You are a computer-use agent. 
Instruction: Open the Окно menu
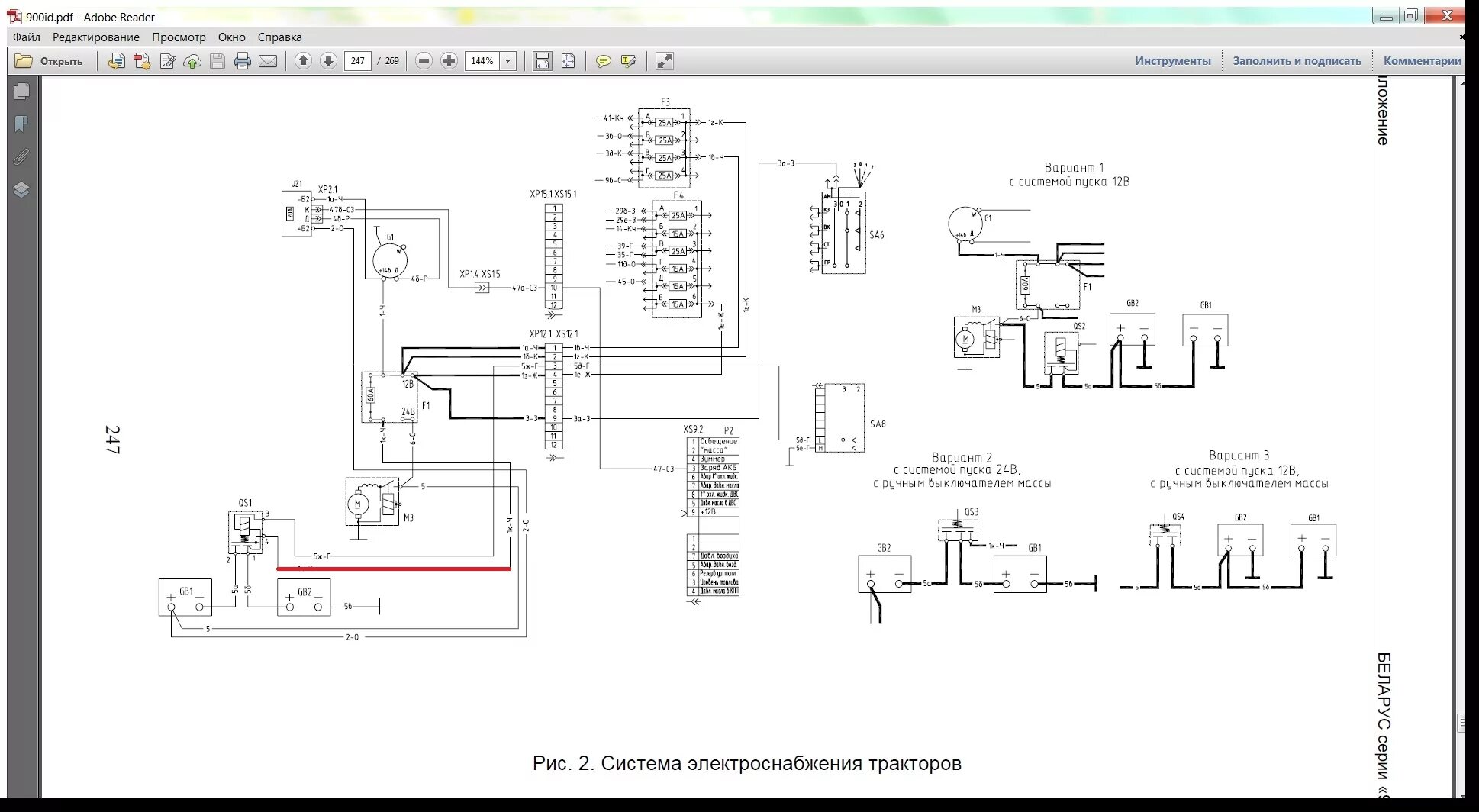231,37
